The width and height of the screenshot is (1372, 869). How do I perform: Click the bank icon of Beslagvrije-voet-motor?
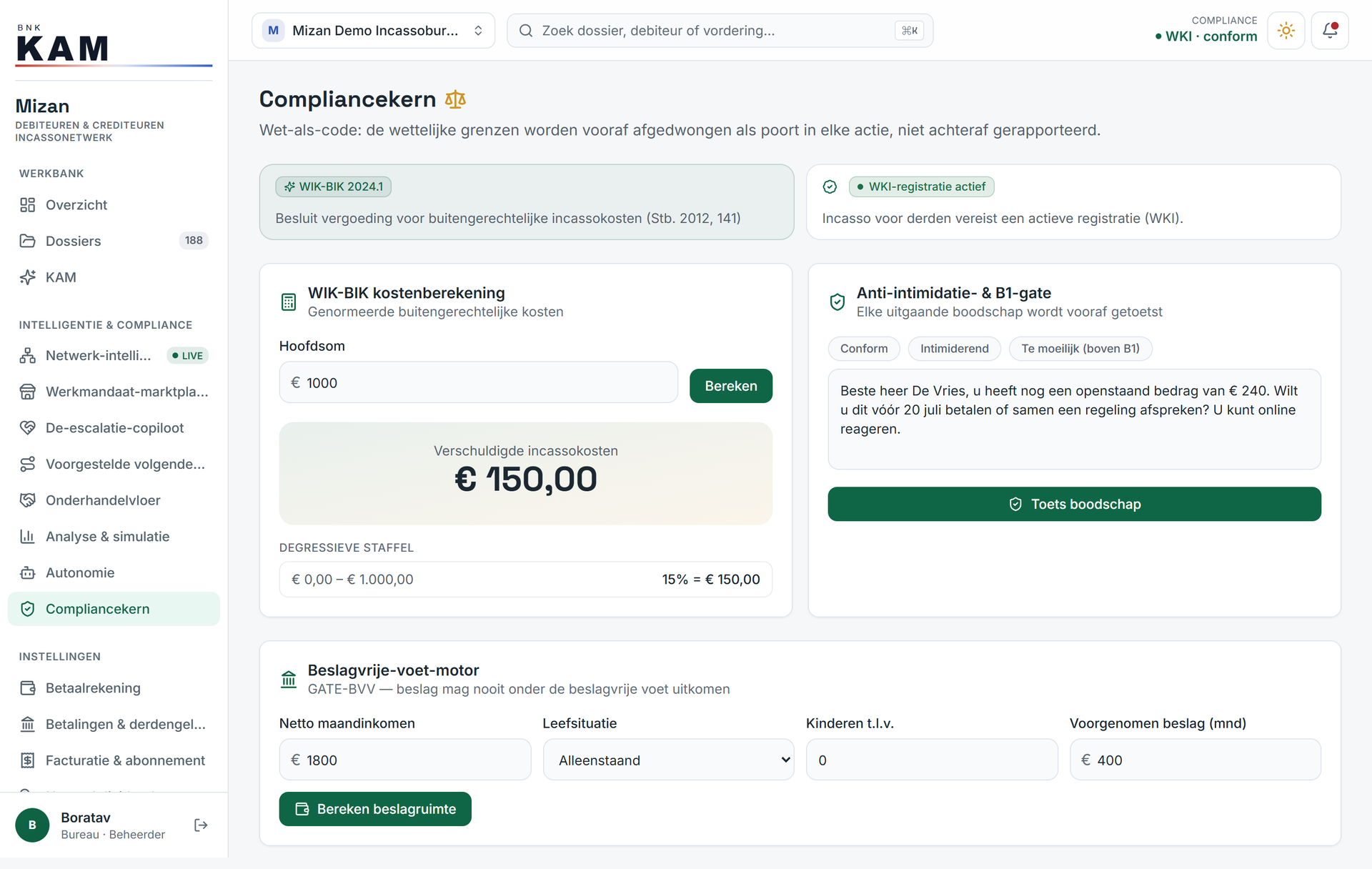(289, 680)
